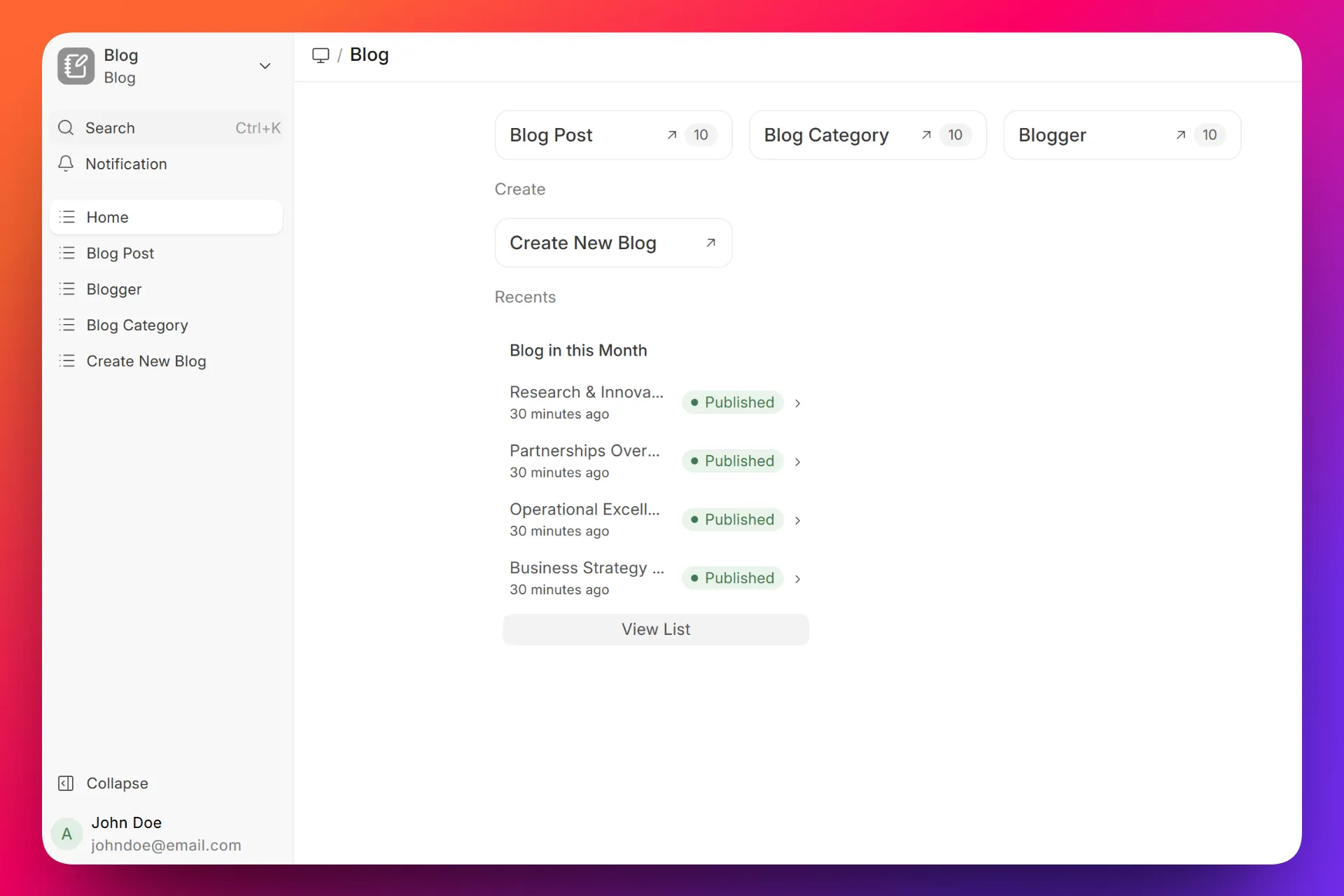This screenshot has width=1344, height=896.
Task: Expand the Partnerships Overview entry chevron
Action: (x=797, y=462)
